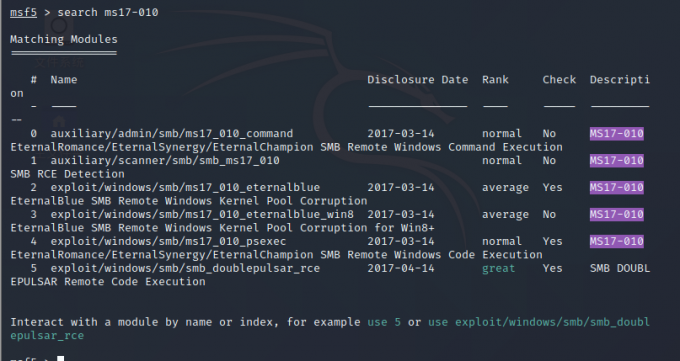The image size is (680, 361).
Task: Click highlighted MS17-010 in row 0
Action: [x=616, y=133]
